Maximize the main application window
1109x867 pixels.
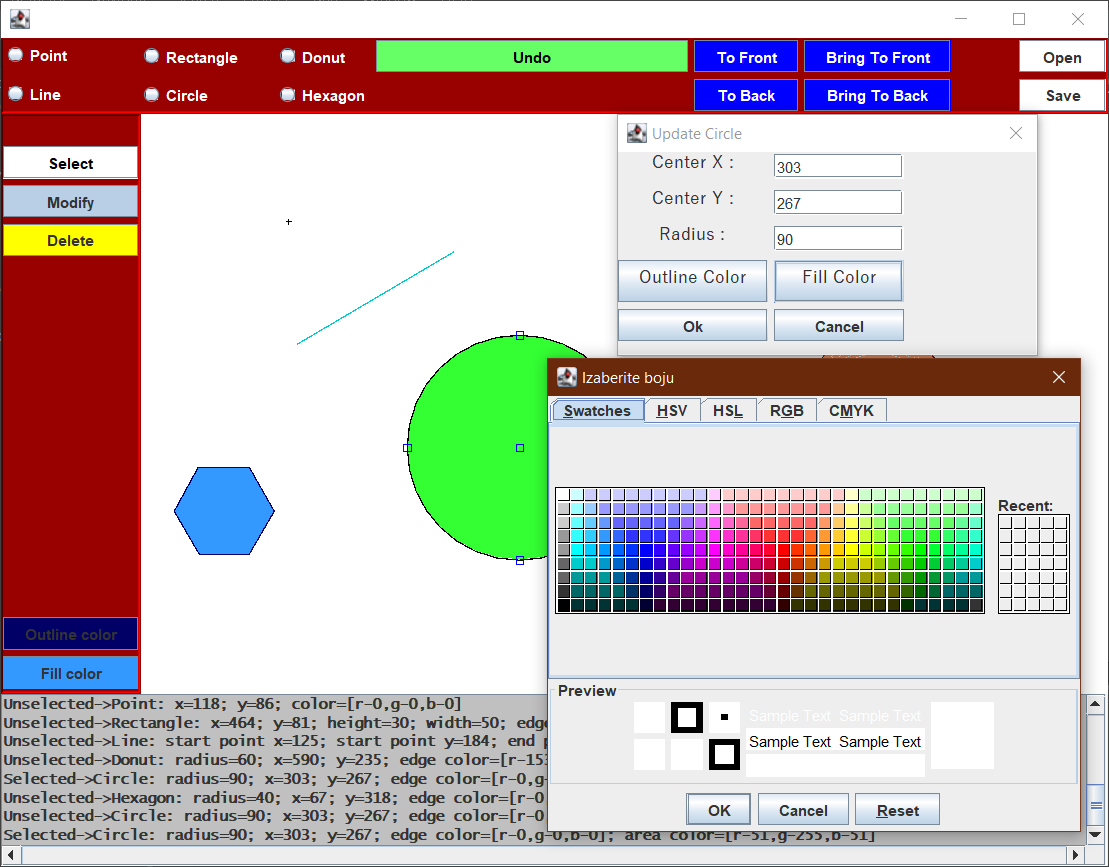1018,19
